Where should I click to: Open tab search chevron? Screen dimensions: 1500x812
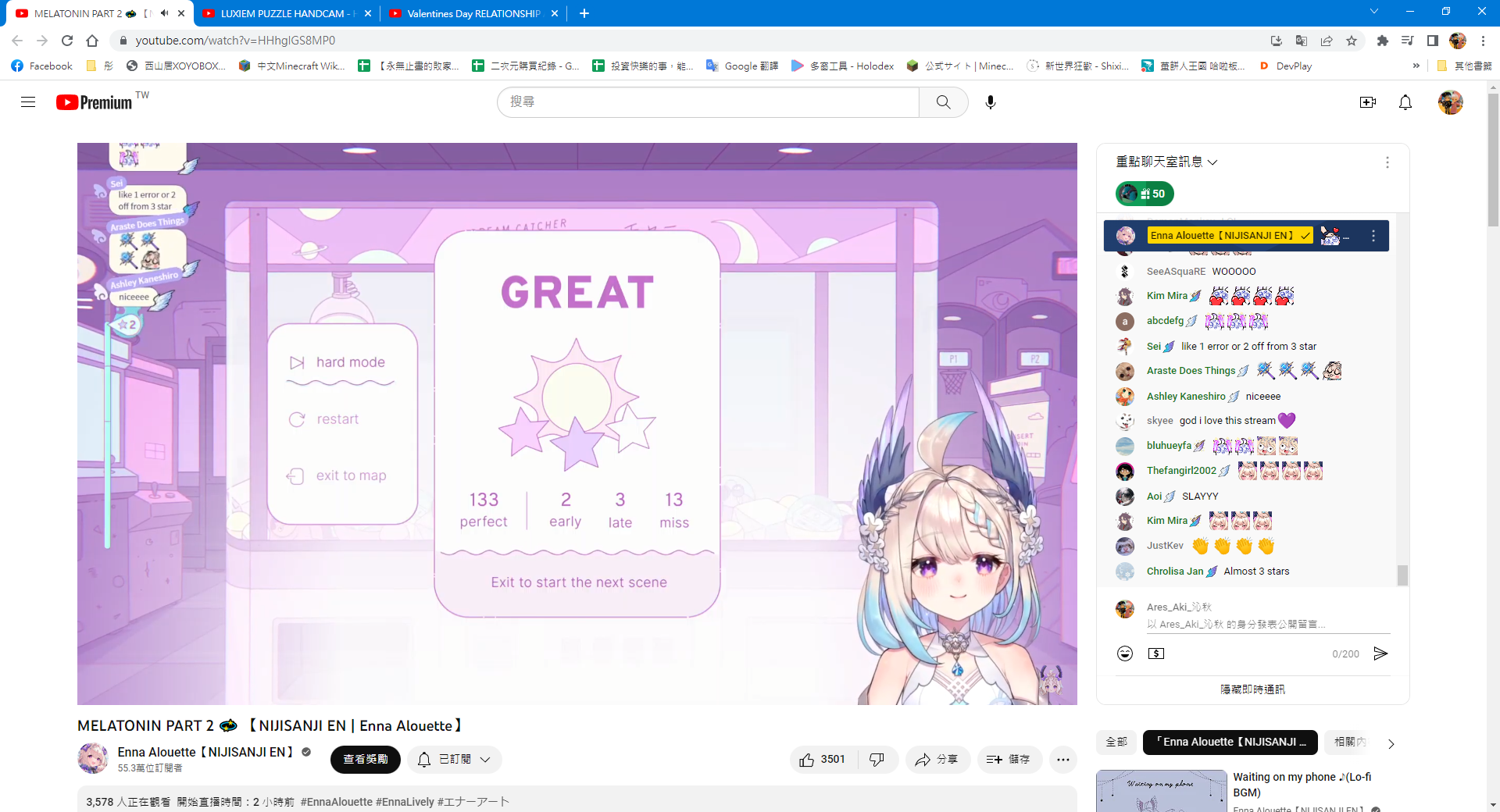tap(1374, 12)
